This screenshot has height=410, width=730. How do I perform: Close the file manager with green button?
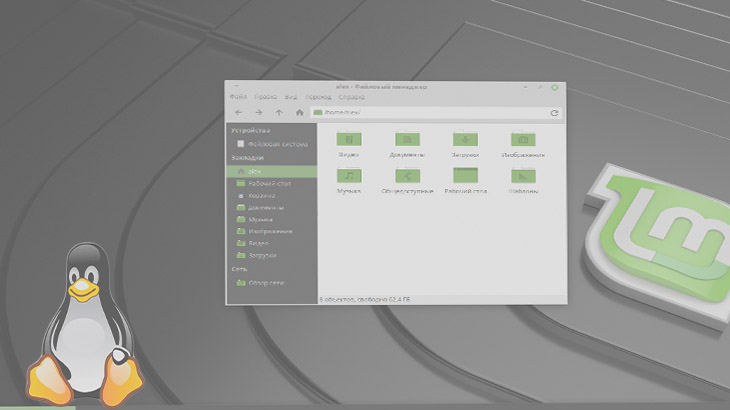tap(554, 87)
